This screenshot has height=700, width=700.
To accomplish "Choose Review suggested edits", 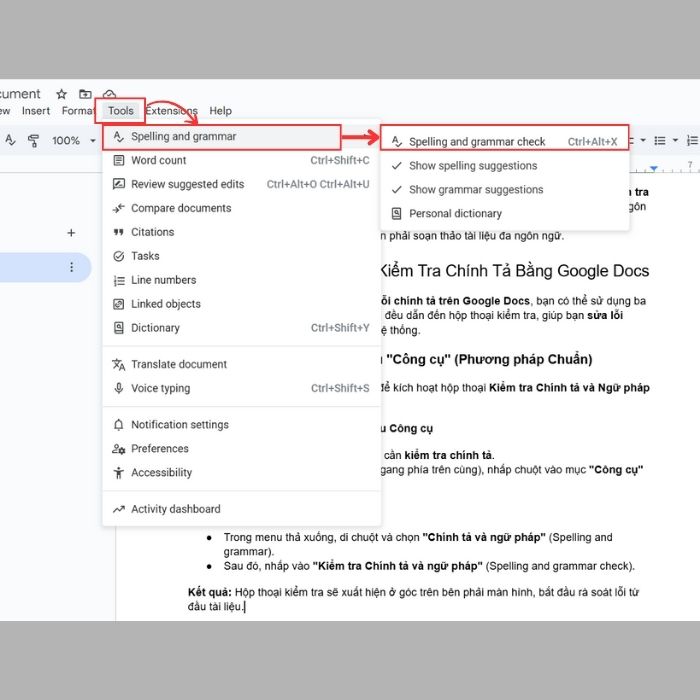I will point(241,184).
